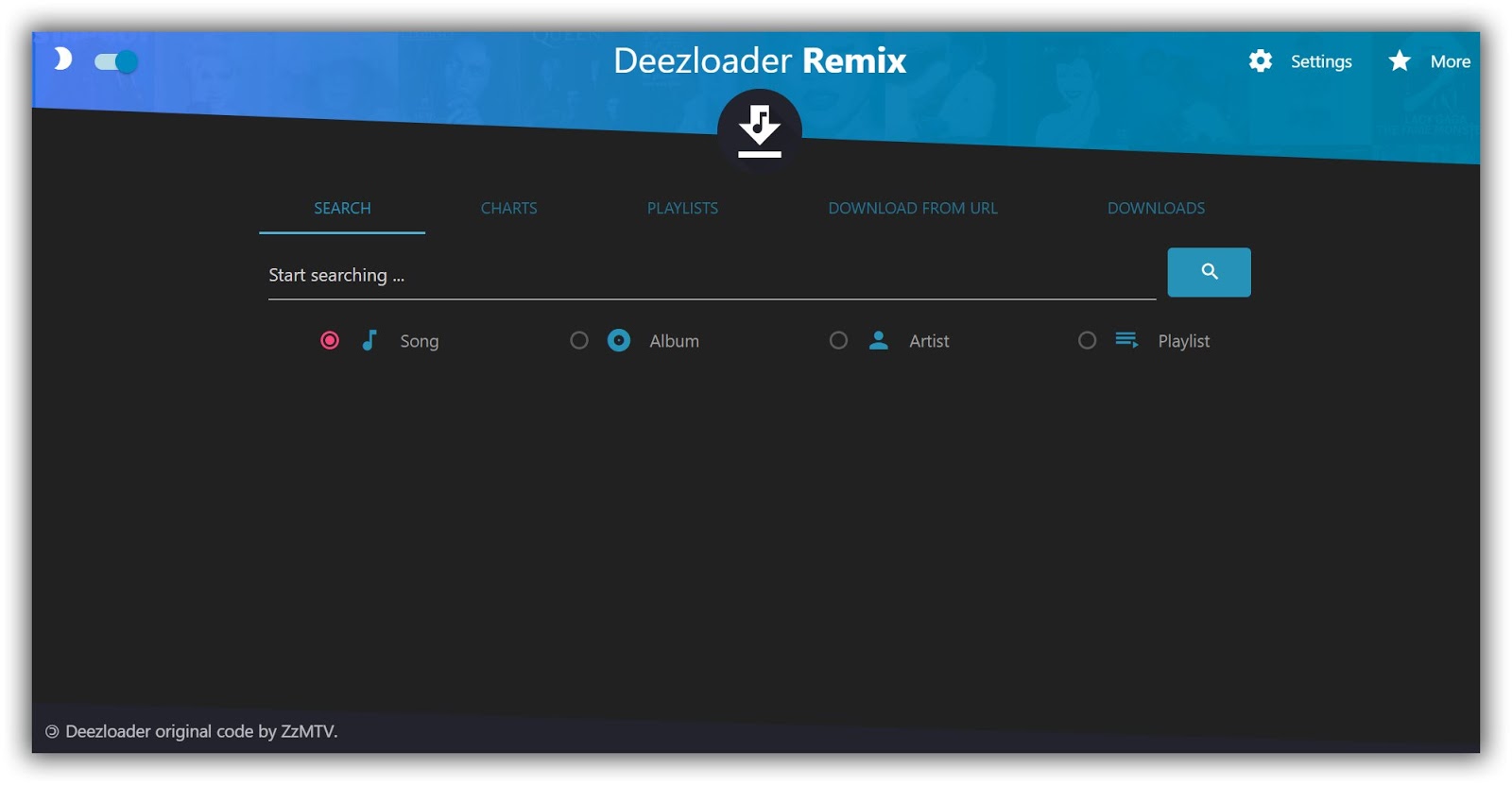
Task: Click the Deezloader Remix title
Action: pyautogui.click(x=760, y=60)
